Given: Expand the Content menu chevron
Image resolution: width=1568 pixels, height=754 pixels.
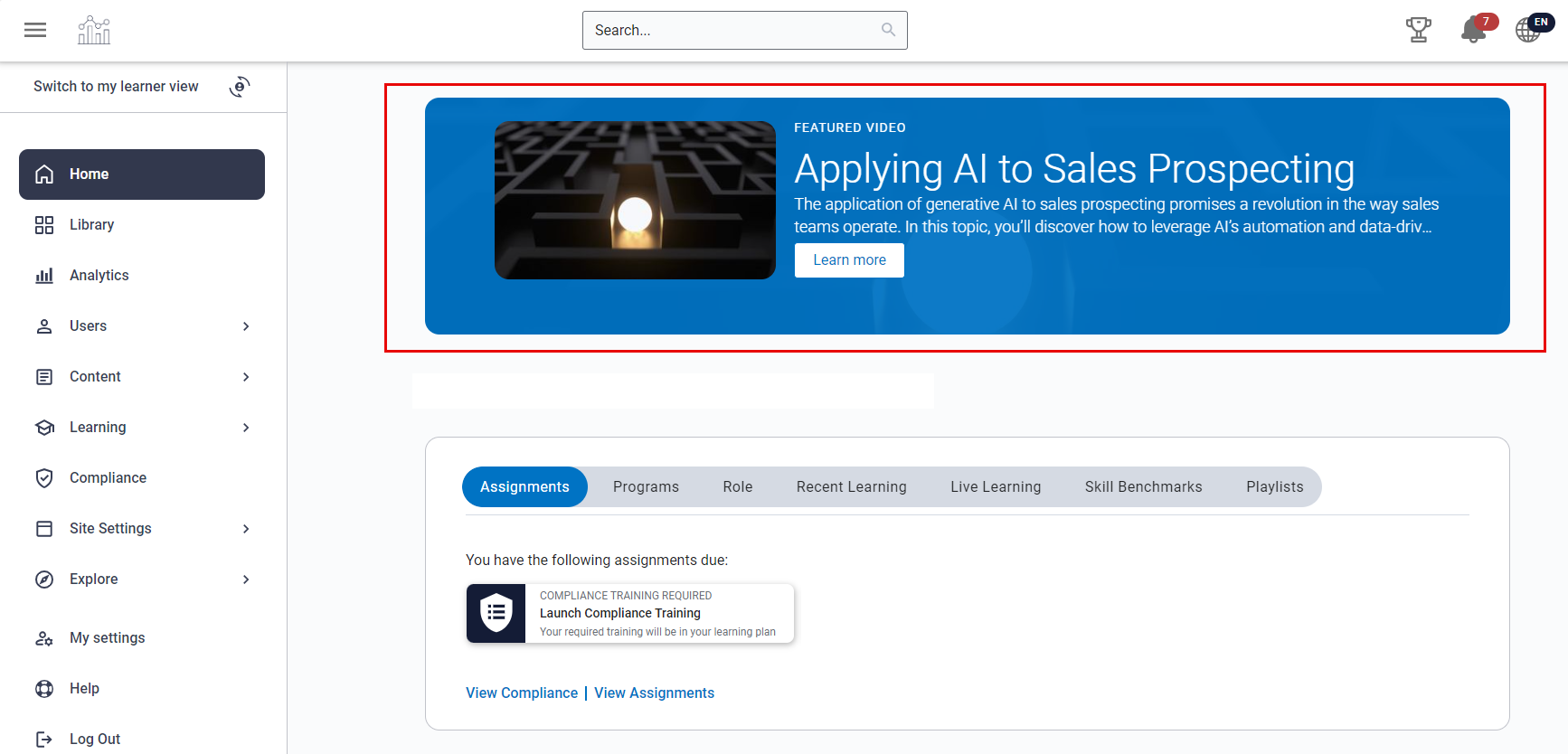Looking at the screenshot, I should coord(246,377).
